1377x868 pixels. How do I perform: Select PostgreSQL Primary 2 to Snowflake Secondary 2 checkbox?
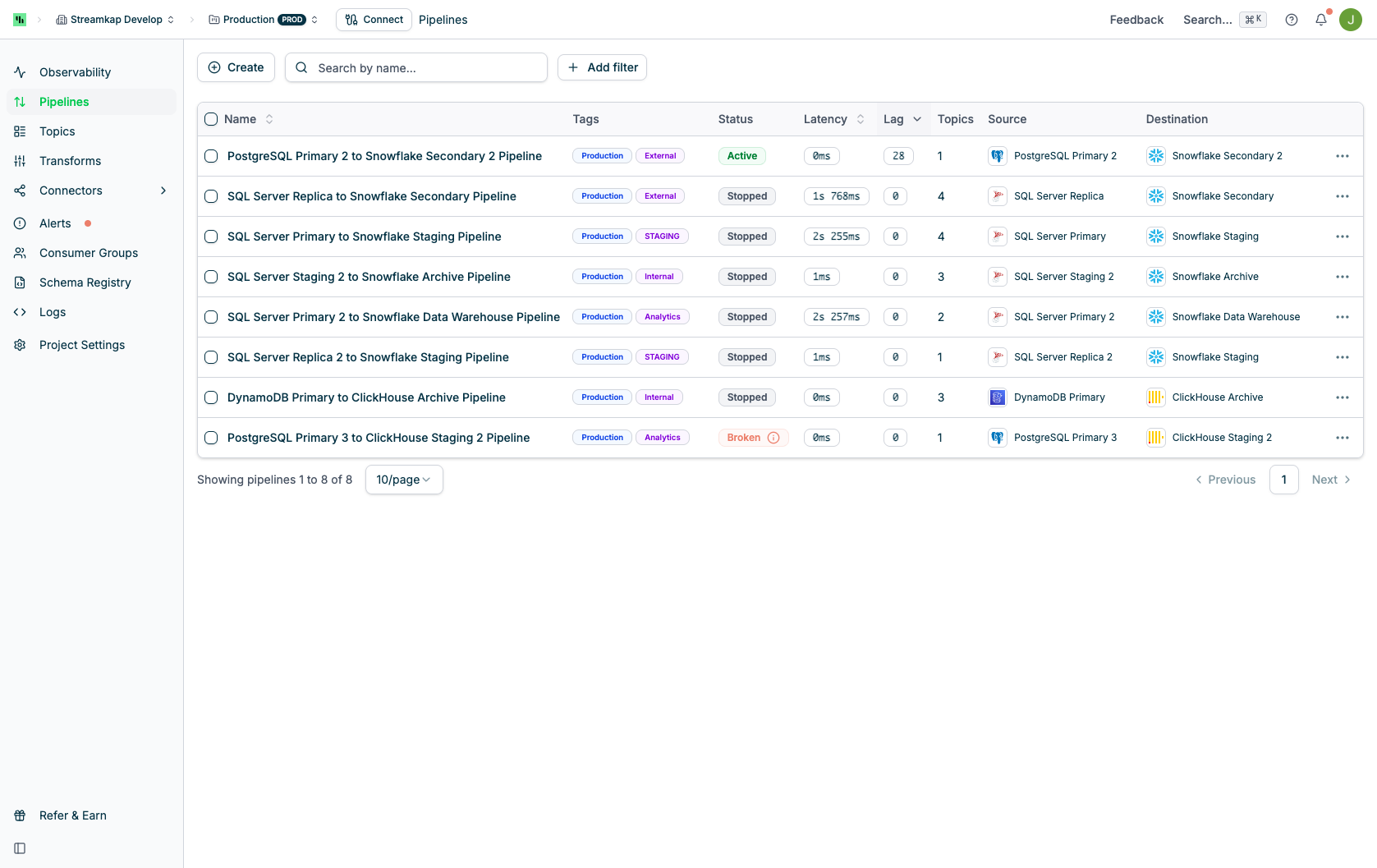pos(211,156)
